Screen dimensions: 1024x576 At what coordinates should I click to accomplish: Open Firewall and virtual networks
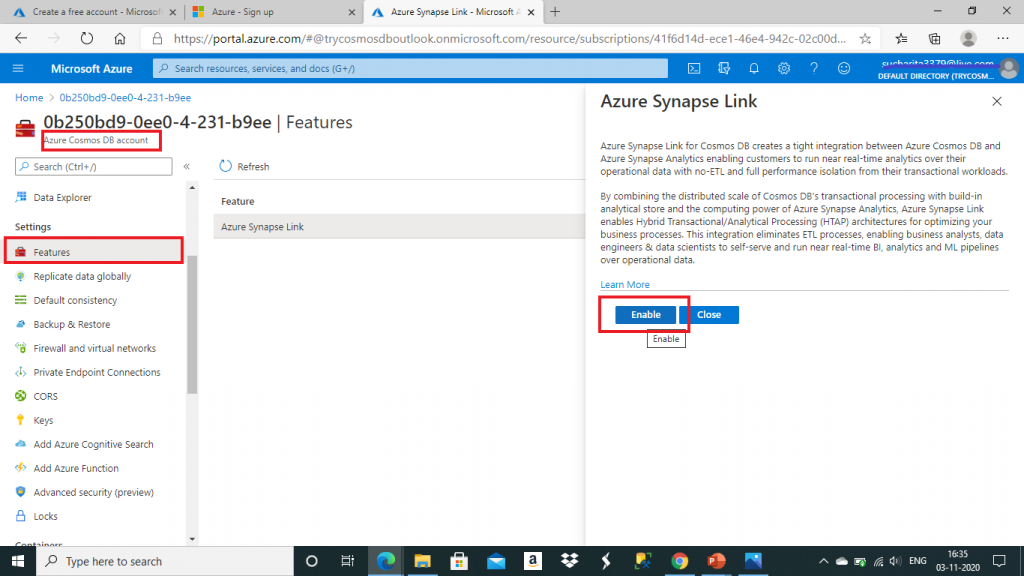(94, 348)
